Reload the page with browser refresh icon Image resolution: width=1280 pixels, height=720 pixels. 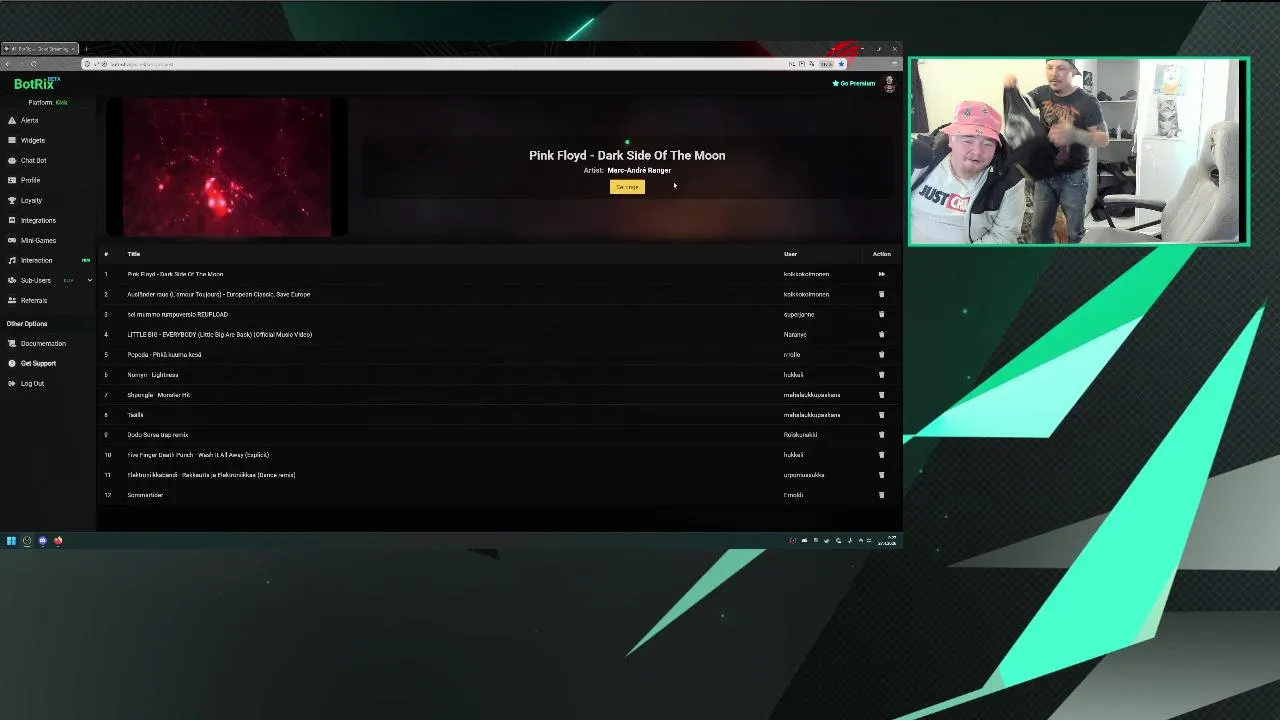click(x=33, y=64)
